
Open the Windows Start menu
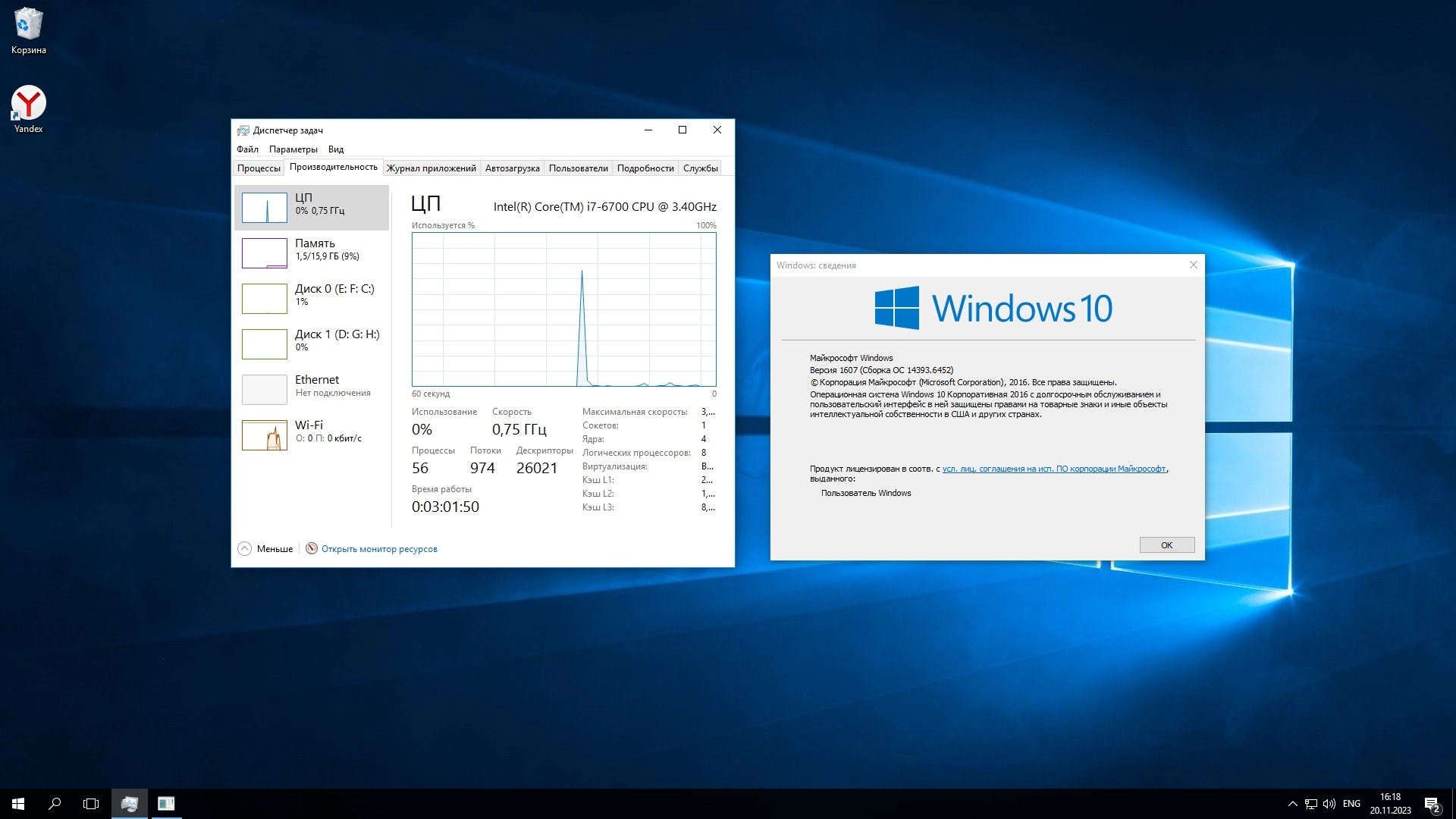tap(18, 804)
